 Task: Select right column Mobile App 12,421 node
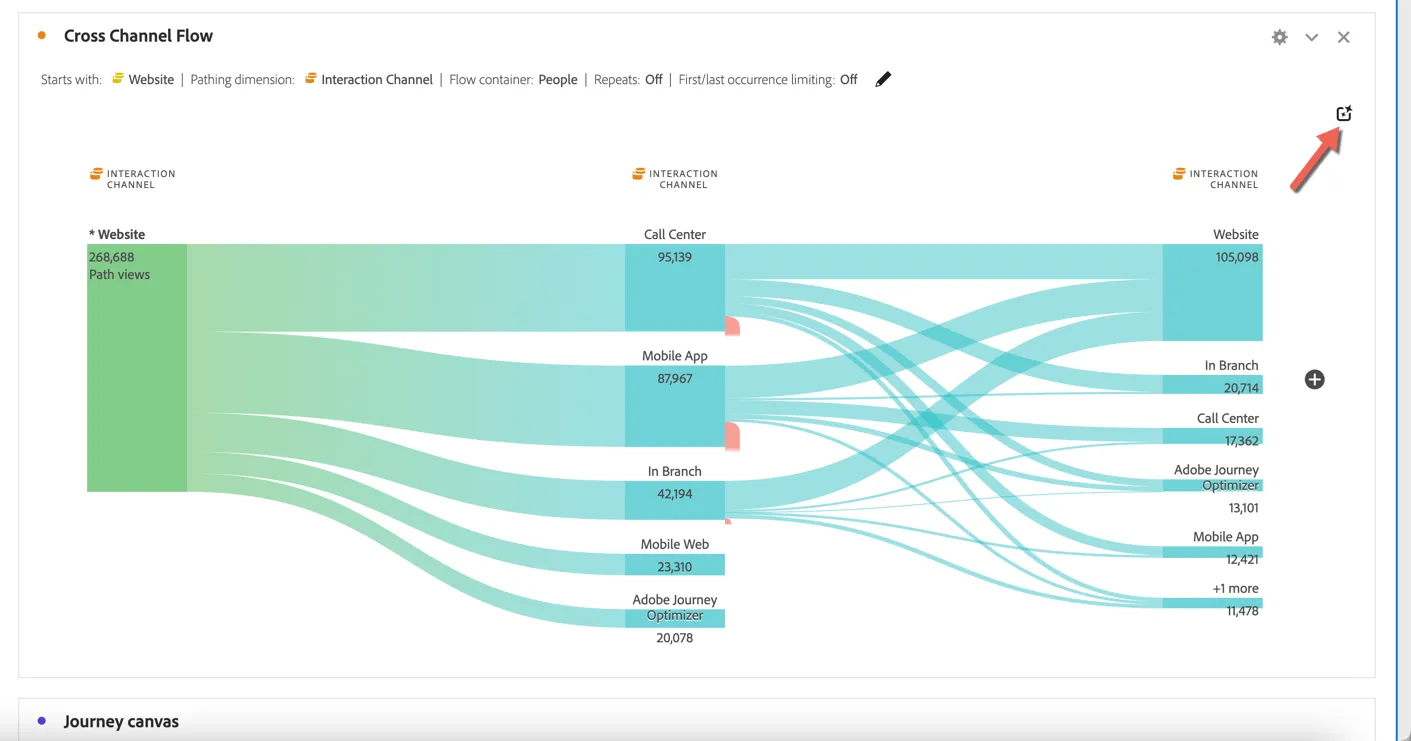(1212, 552)
